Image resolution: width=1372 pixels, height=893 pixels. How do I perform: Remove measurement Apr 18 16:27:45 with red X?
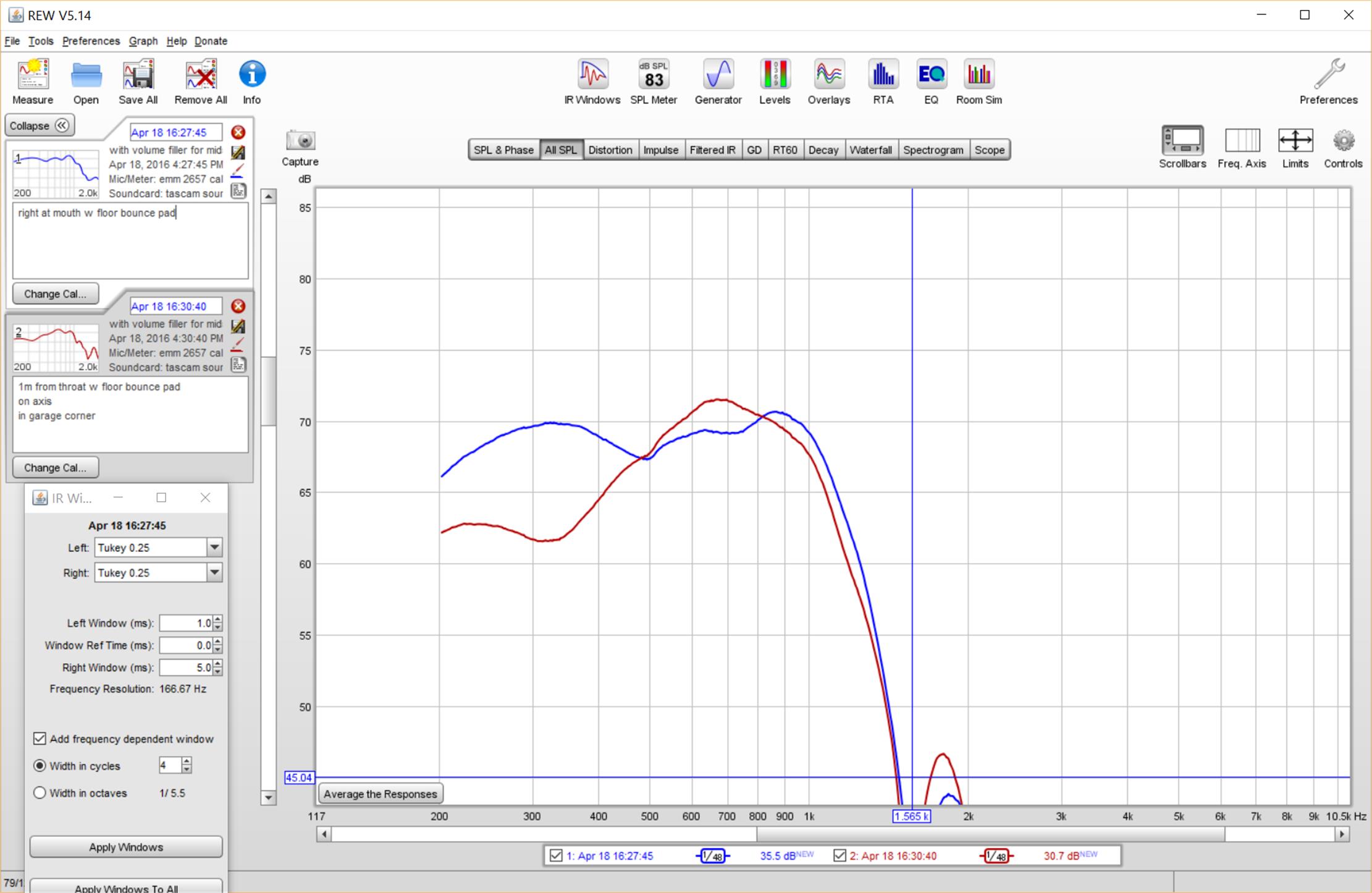(238, 132)
